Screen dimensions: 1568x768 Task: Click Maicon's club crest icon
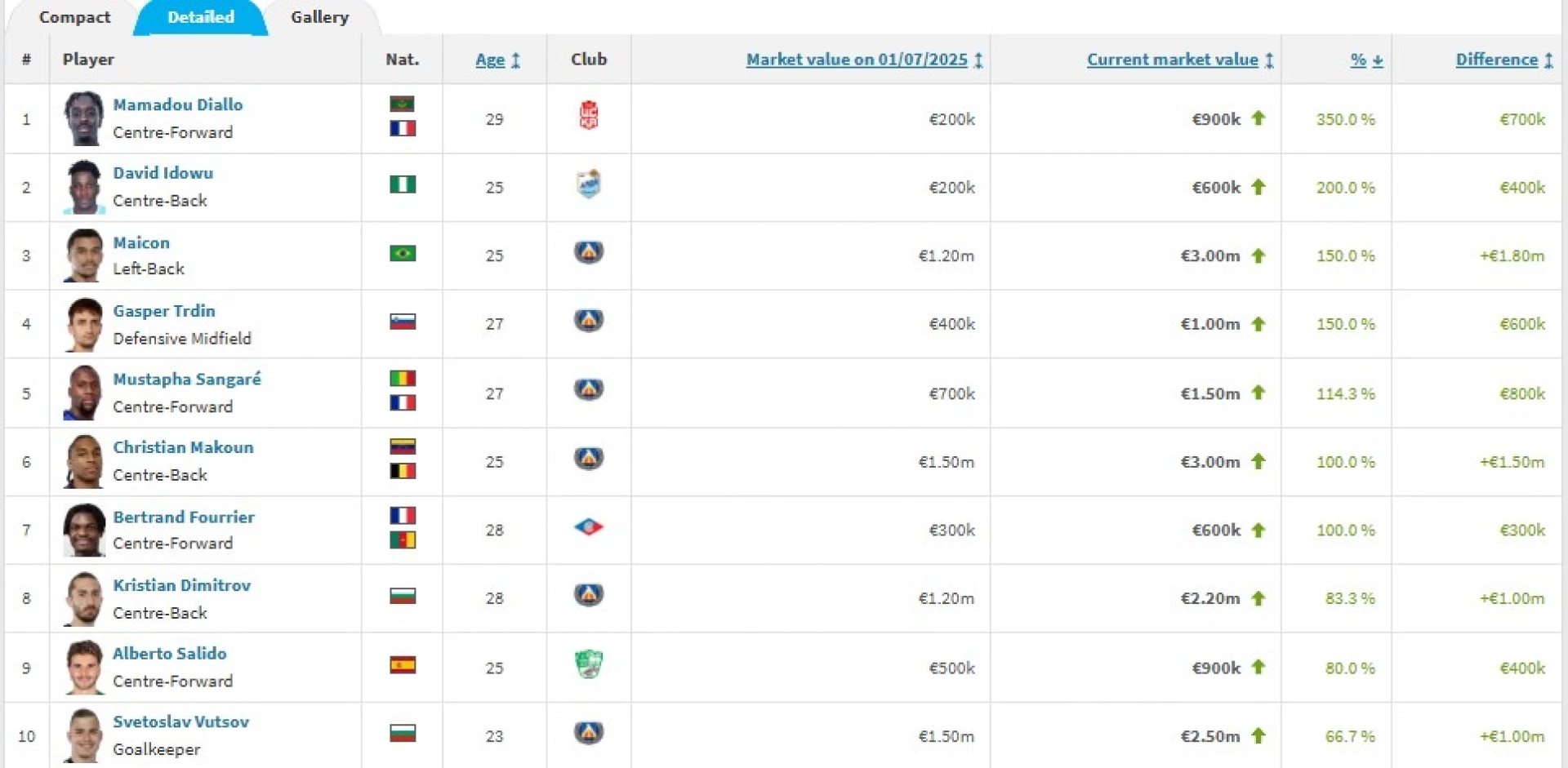[x=588, y=253]
